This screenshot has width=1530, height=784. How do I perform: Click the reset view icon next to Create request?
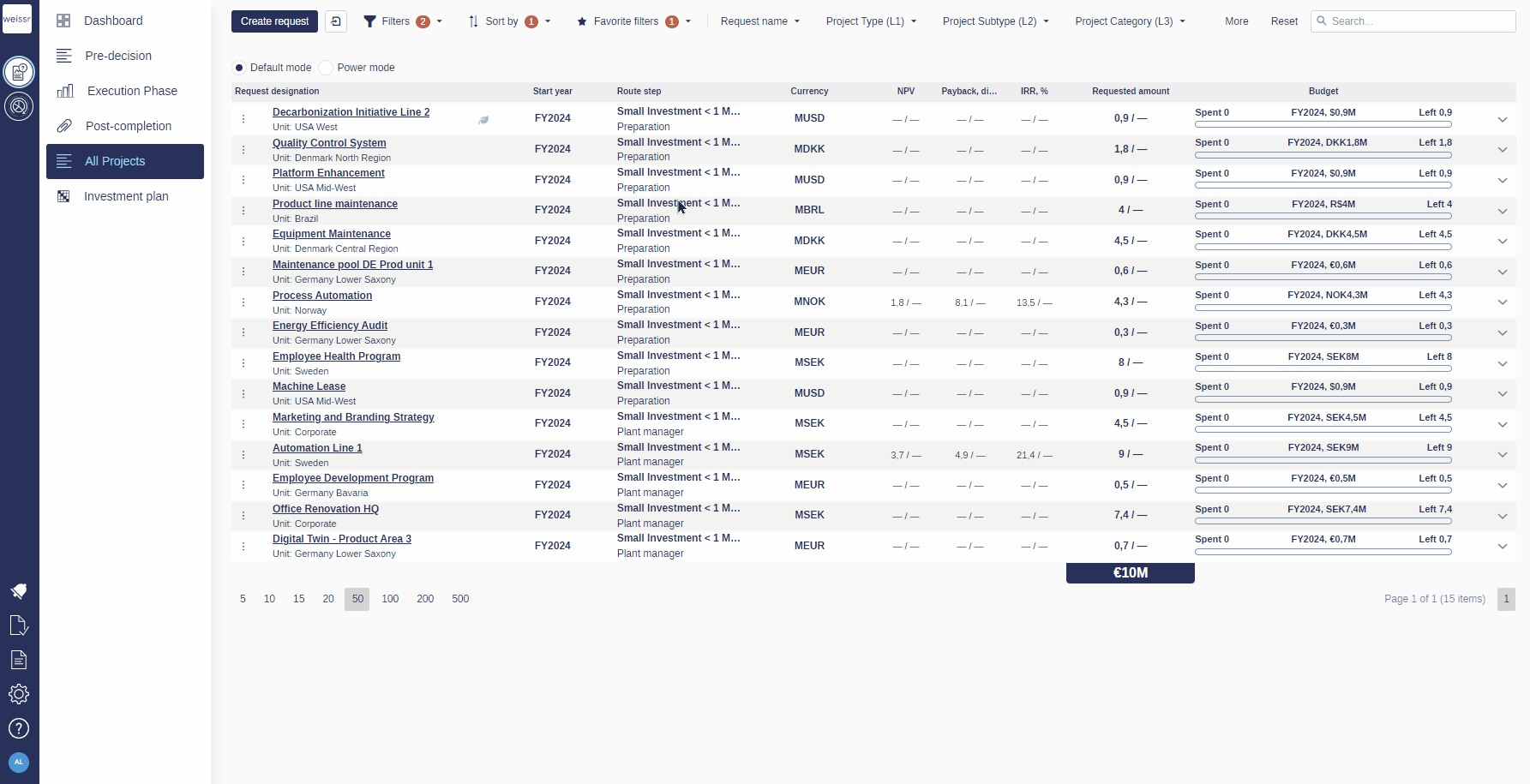pyautogui.click(x=336, y=21)
